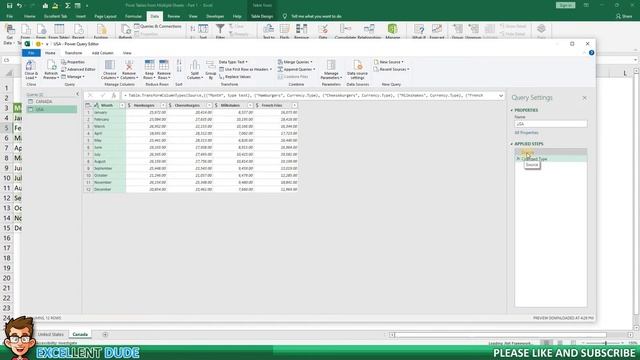The image size is (640, 360).
Task: Click Queries & Connections in the Excel ribbon
Action: pyautogui.click(x=158, y=27)
